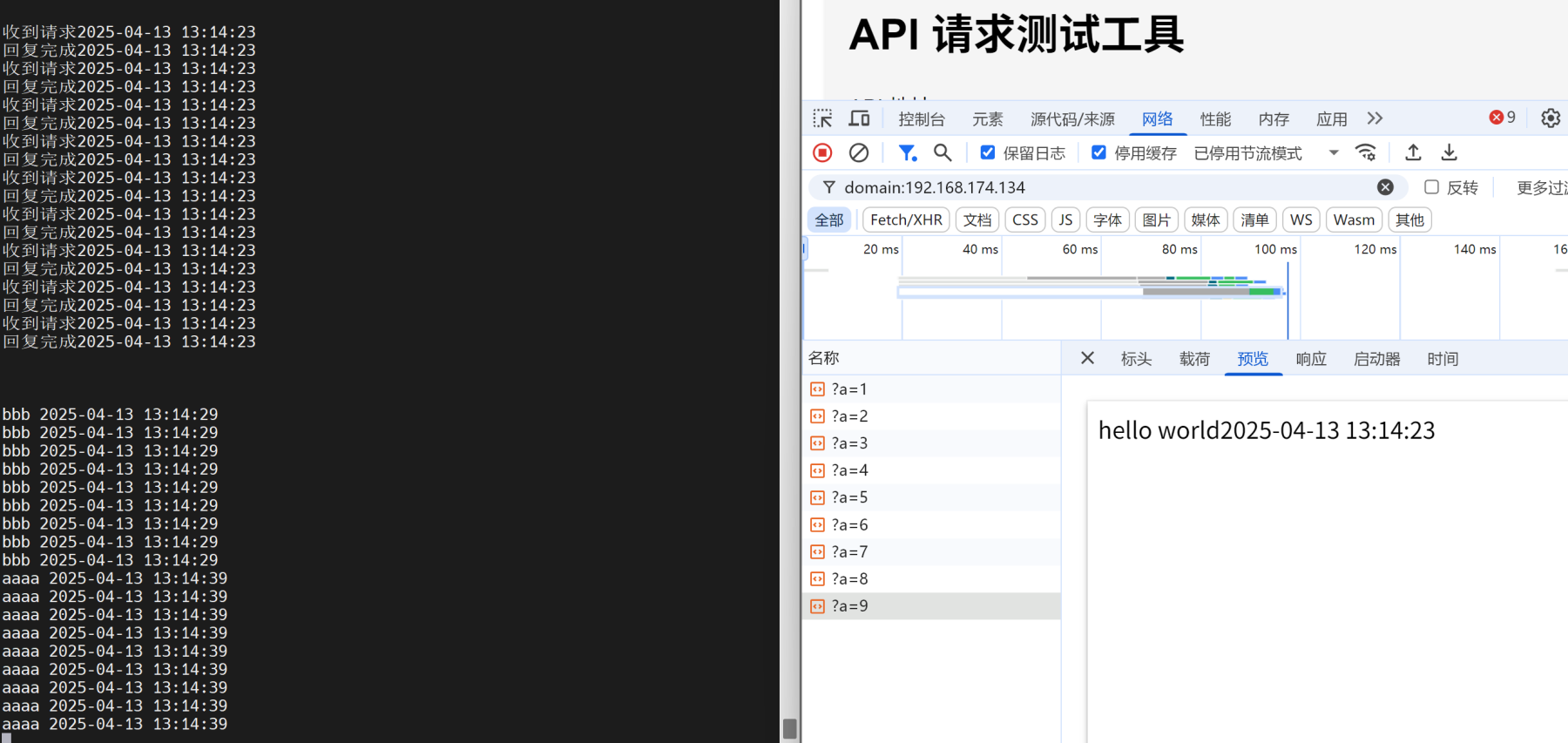Switch to the Performance tab
The width and height of the screenshot is (1568, 743).
pyautogui.click(x=1215, y=119)
